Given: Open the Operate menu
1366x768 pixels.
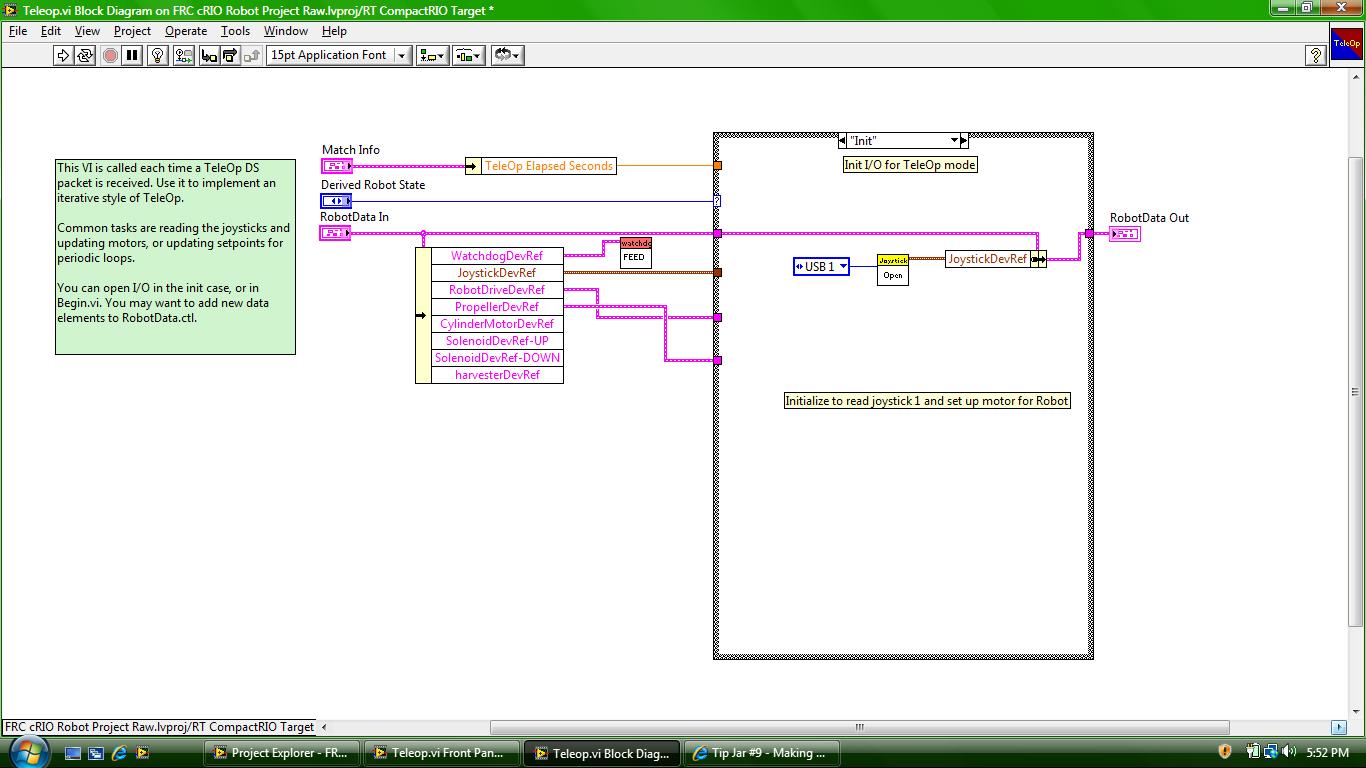Looking at the screenshot, I should [x=186, y=31].
